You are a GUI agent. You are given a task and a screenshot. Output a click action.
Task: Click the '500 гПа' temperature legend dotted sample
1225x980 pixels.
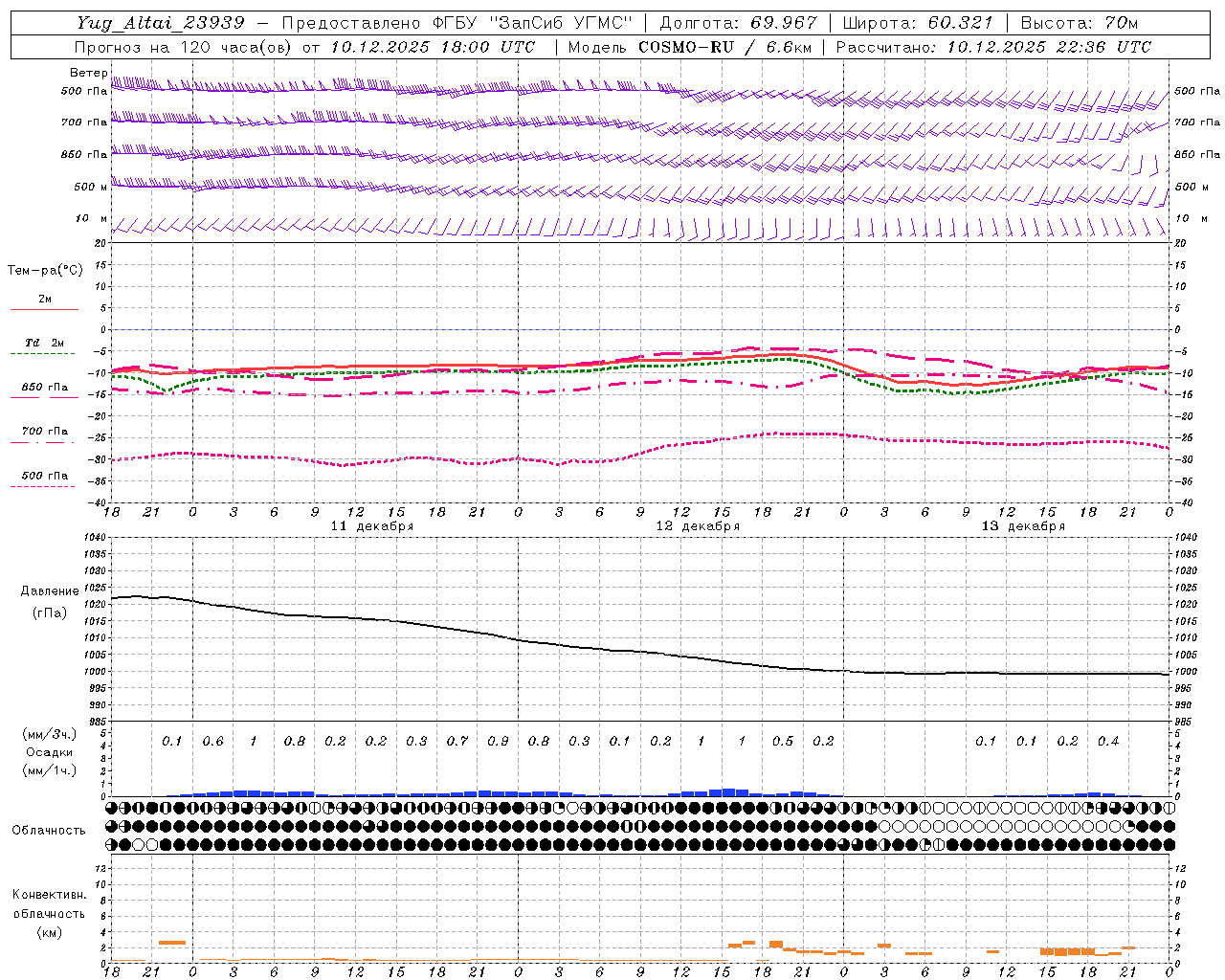[44, 486]
